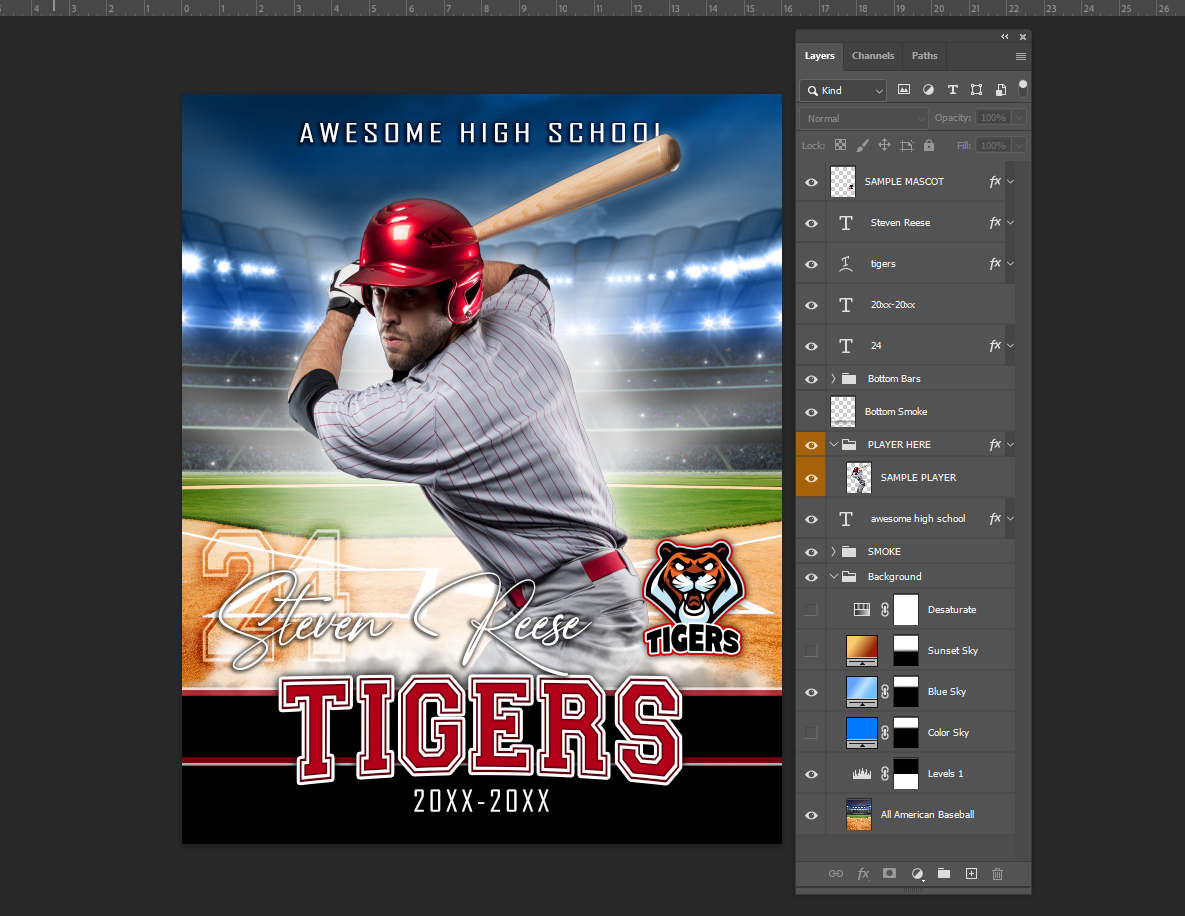Open the Fill slider dropdown arrow
1185x916 pixels.
pos(1019,145)
